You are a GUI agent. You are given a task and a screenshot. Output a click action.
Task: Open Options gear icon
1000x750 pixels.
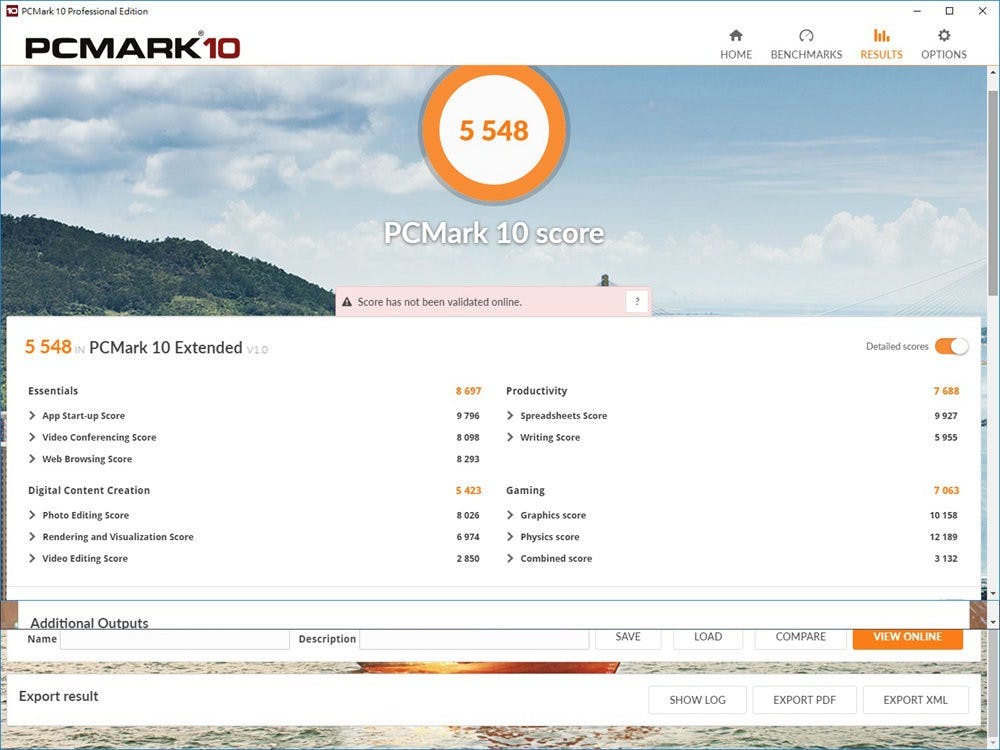click(x=944, y=36)
